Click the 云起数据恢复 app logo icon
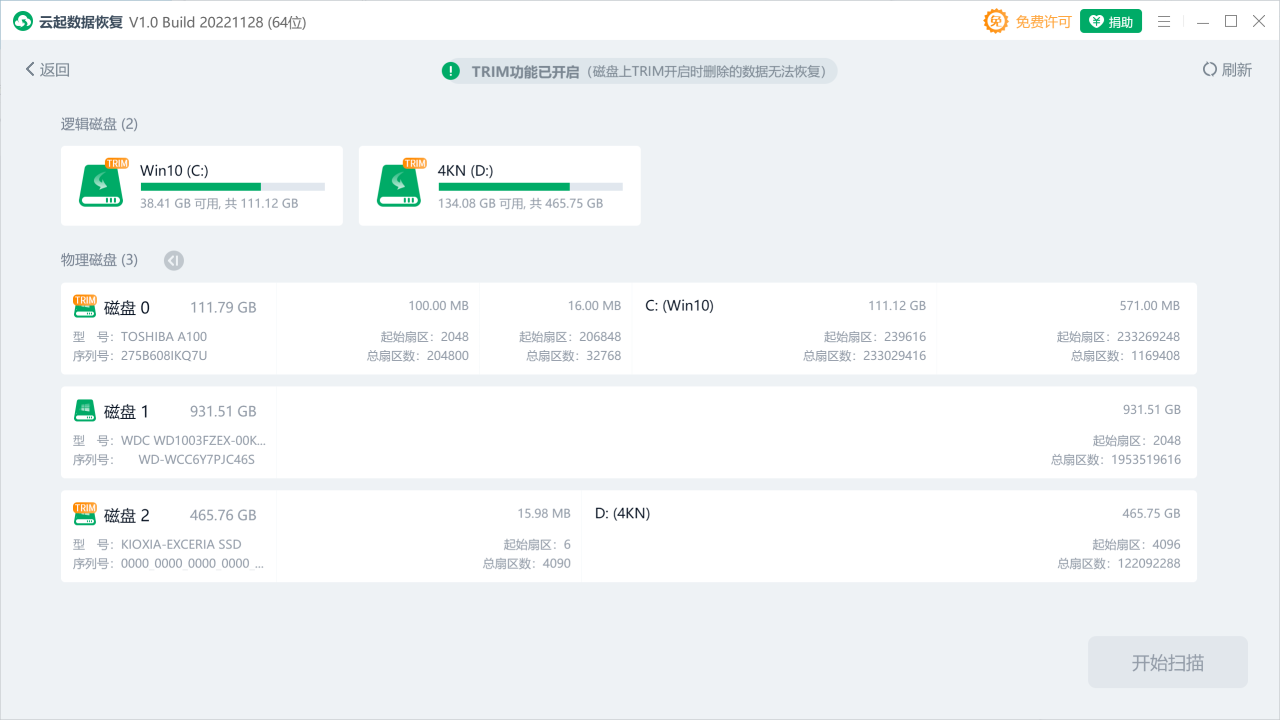The image size is (1280, 720). (x=22, y=20)
